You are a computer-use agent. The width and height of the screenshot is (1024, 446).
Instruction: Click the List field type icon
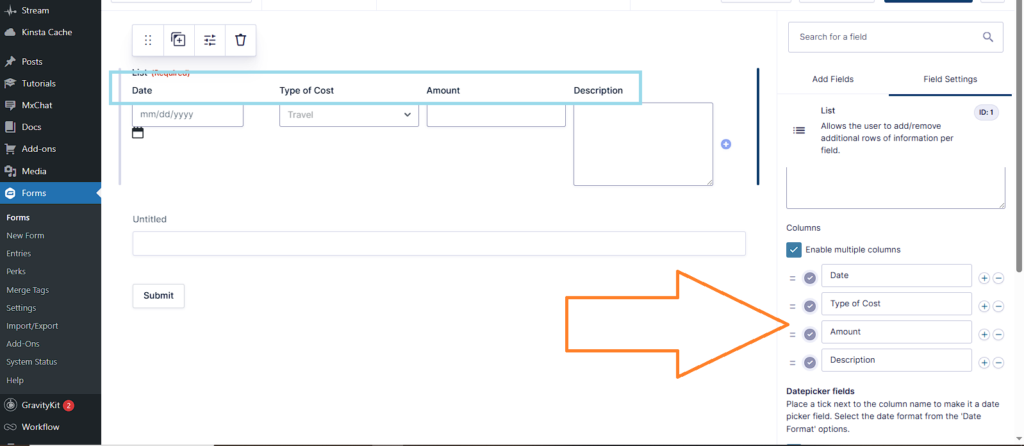pyautogui.click(x=799, y=131)
